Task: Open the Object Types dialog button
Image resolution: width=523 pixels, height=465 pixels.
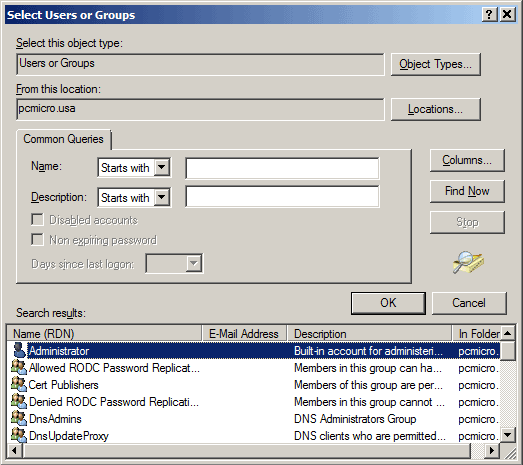Action: point(436,64)
